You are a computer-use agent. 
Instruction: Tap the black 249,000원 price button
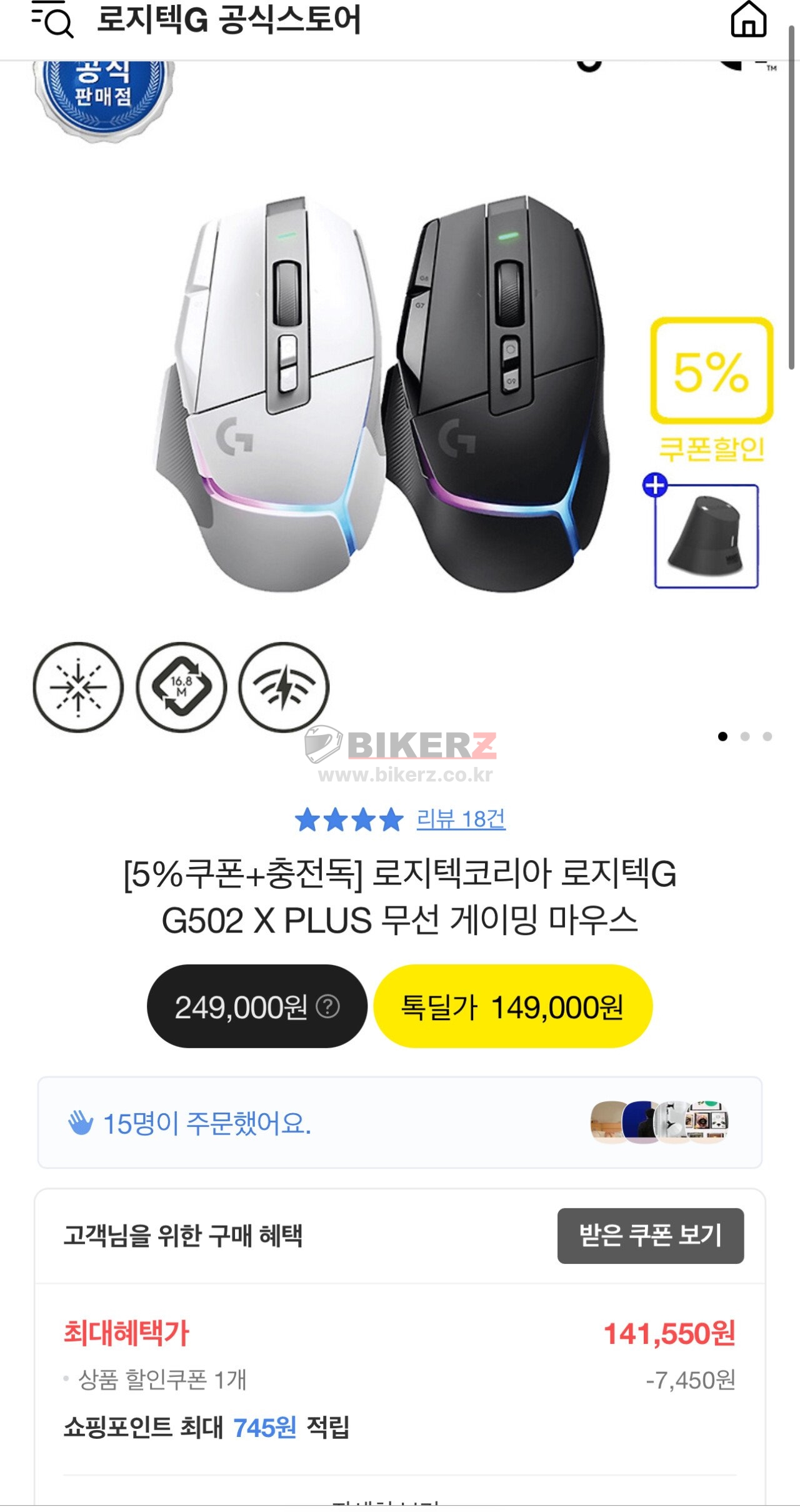pos(257,1006)
